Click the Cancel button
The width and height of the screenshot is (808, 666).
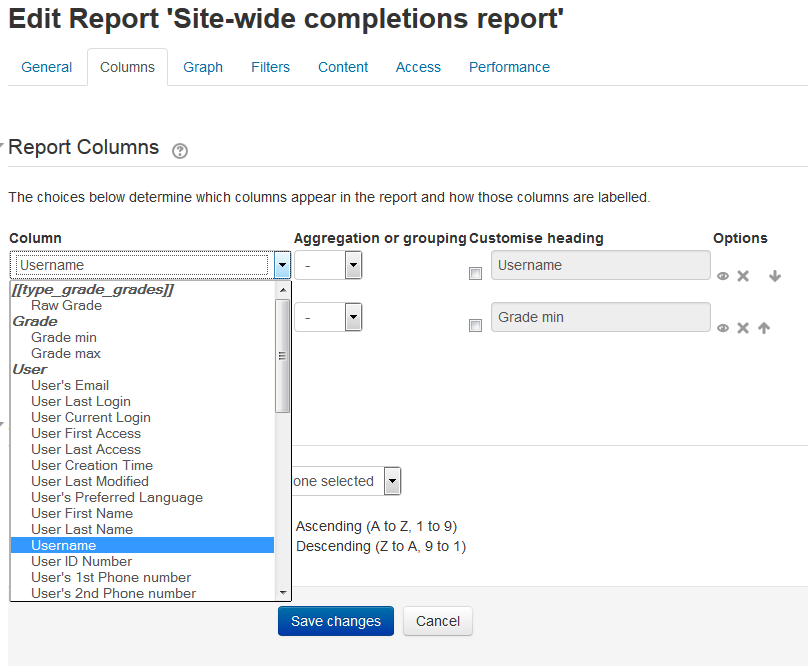438,621
